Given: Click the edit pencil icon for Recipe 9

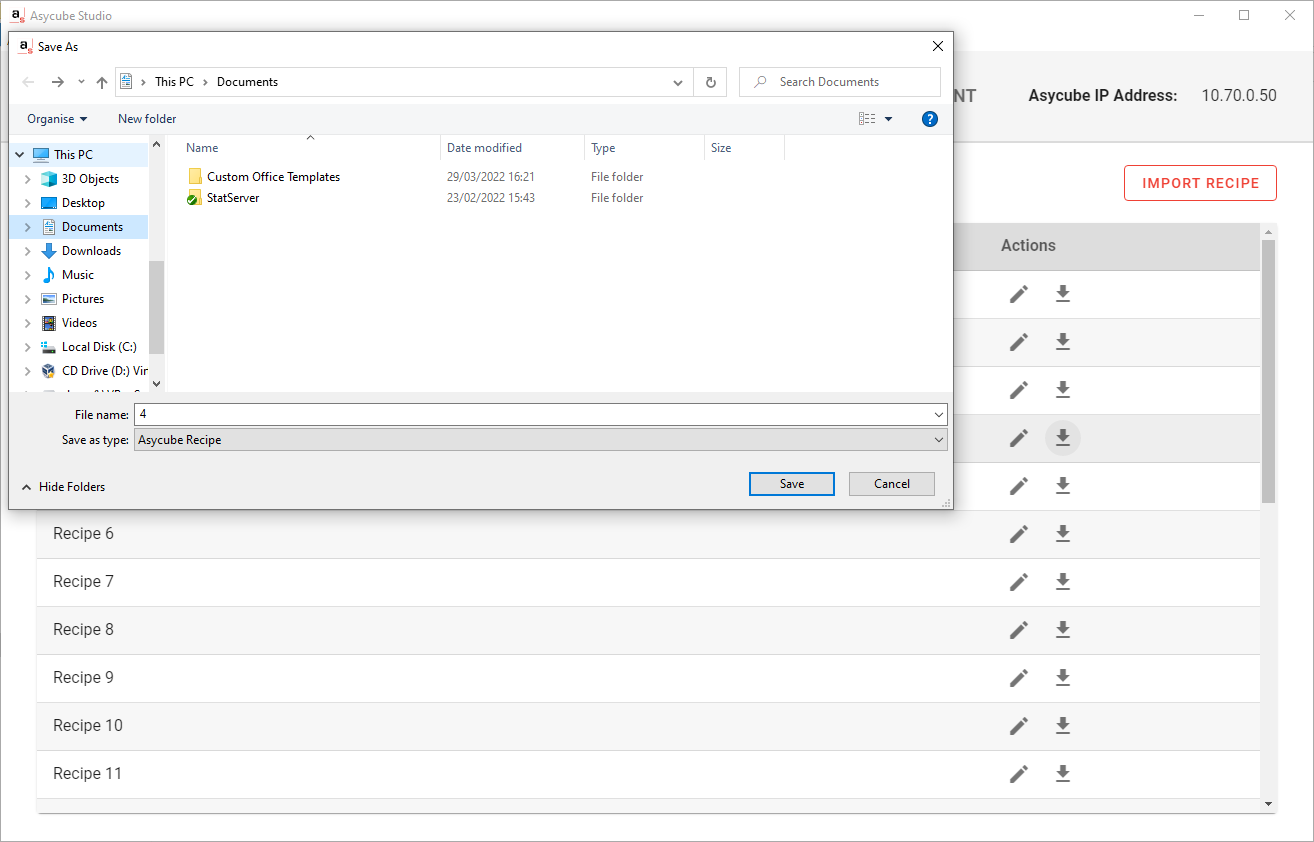Looking at the screenshot, I should click(1018, 678).
